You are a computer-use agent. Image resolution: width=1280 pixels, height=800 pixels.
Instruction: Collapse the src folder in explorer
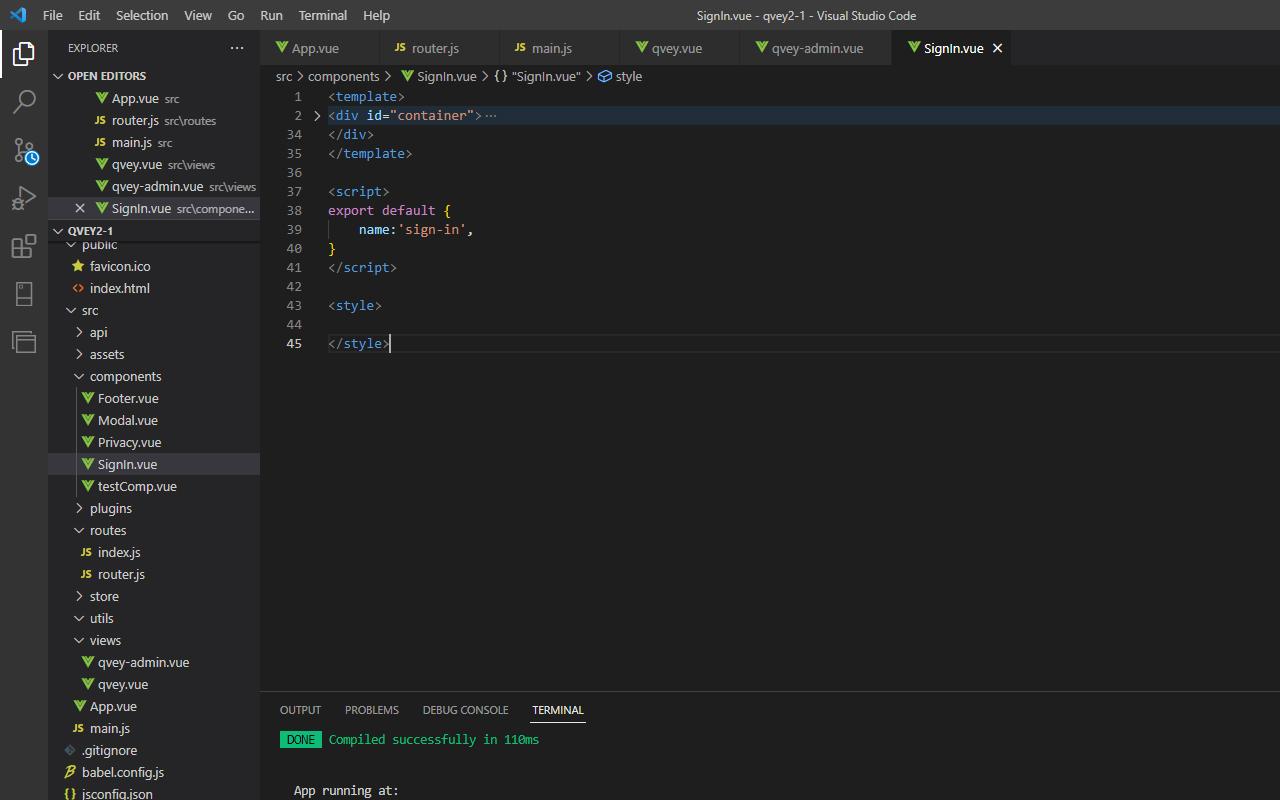154,310
